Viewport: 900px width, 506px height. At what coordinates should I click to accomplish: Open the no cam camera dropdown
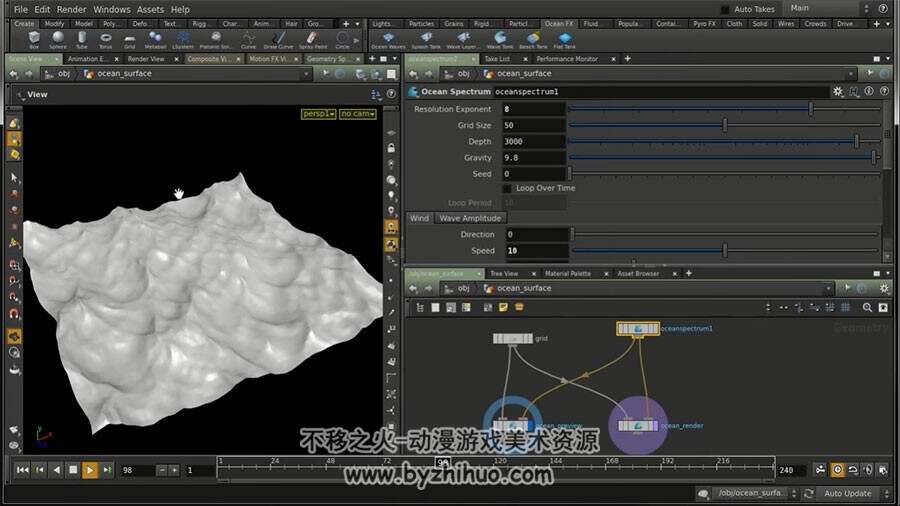357,114
